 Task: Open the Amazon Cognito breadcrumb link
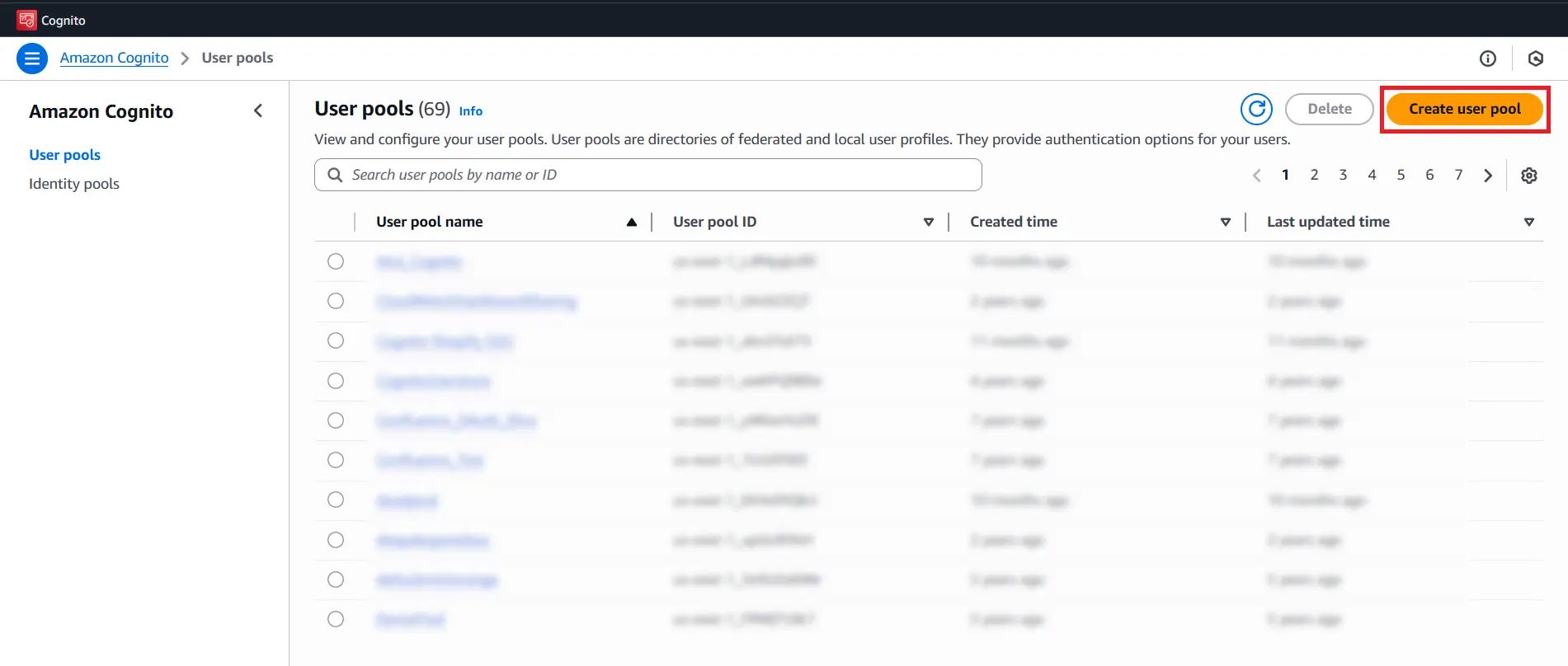[114, 58]
